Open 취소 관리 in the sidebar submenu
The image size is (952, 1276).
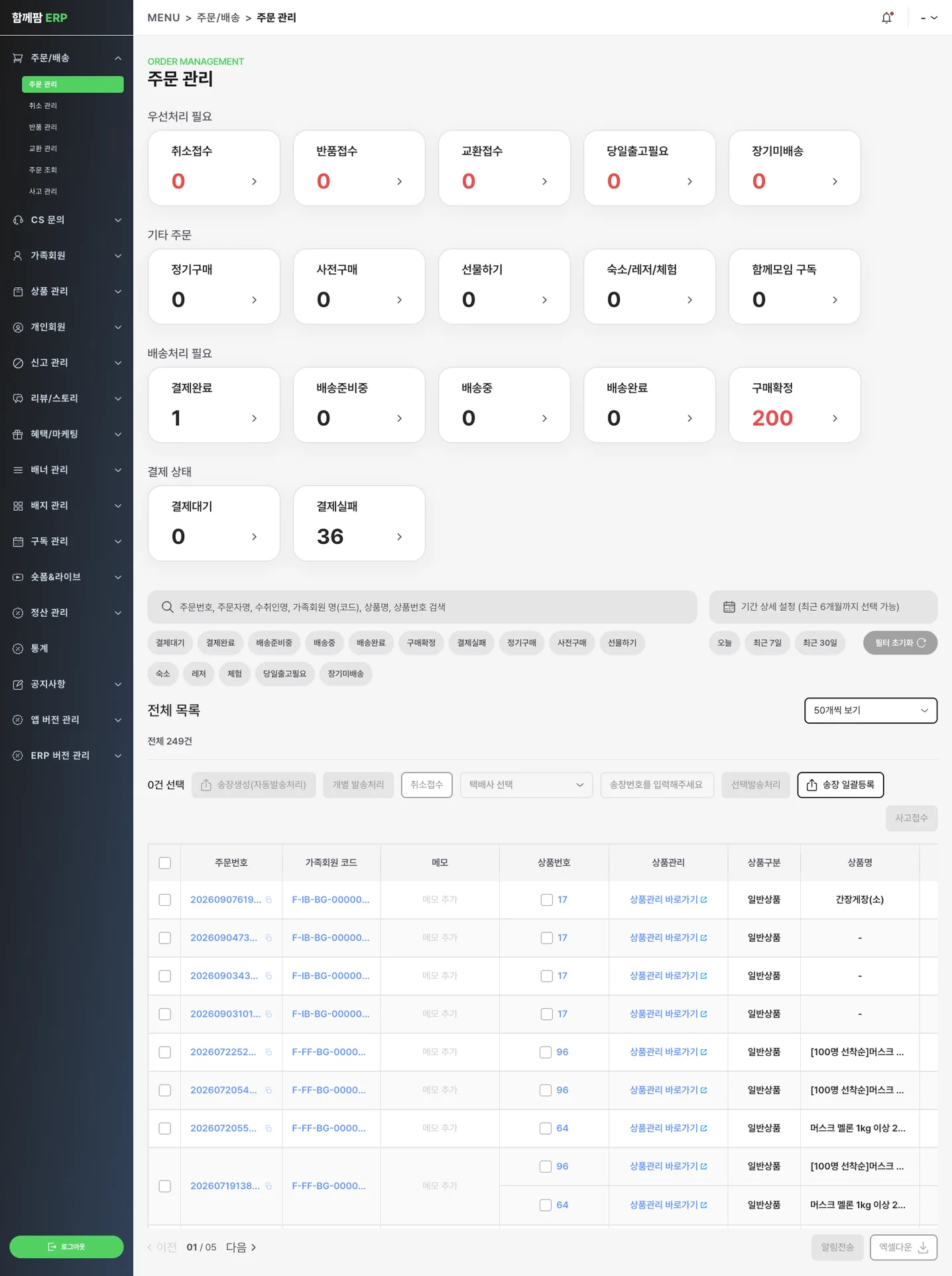(x=43, y=106)
